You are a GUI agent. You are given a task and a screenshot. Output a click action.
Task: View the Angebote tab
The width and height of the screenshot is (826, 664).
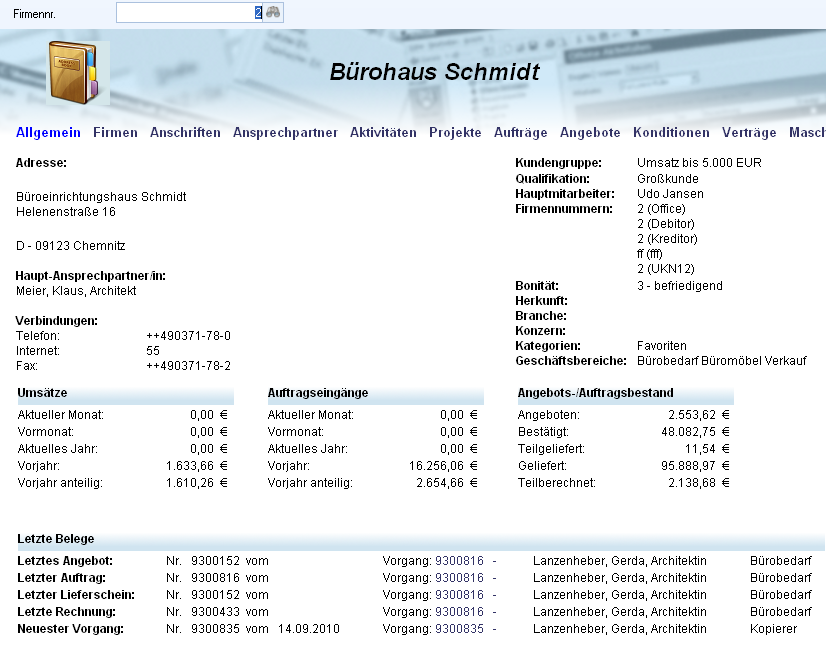[x=590, y=133]
